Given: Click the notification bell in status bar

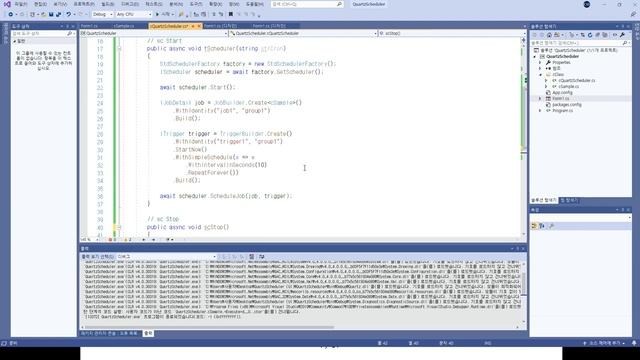Looking at the screenshot, I should [634, 343].
